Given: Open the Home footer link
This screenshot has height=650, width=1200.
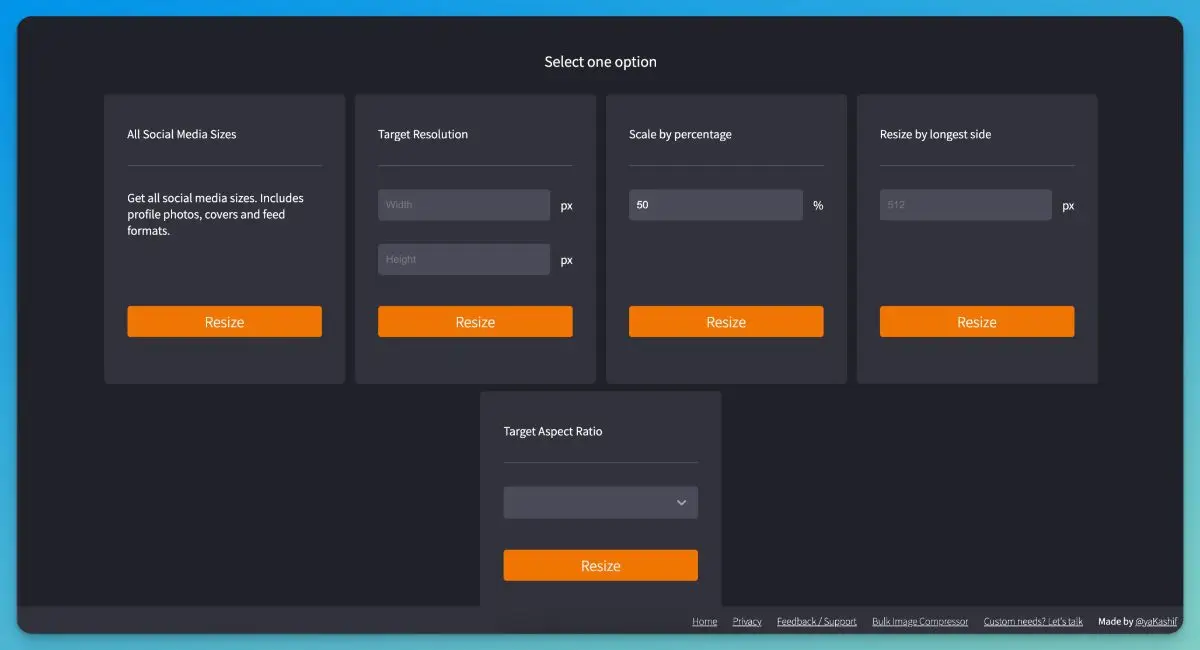Looking at the screenshot, I should click(704, 621).
